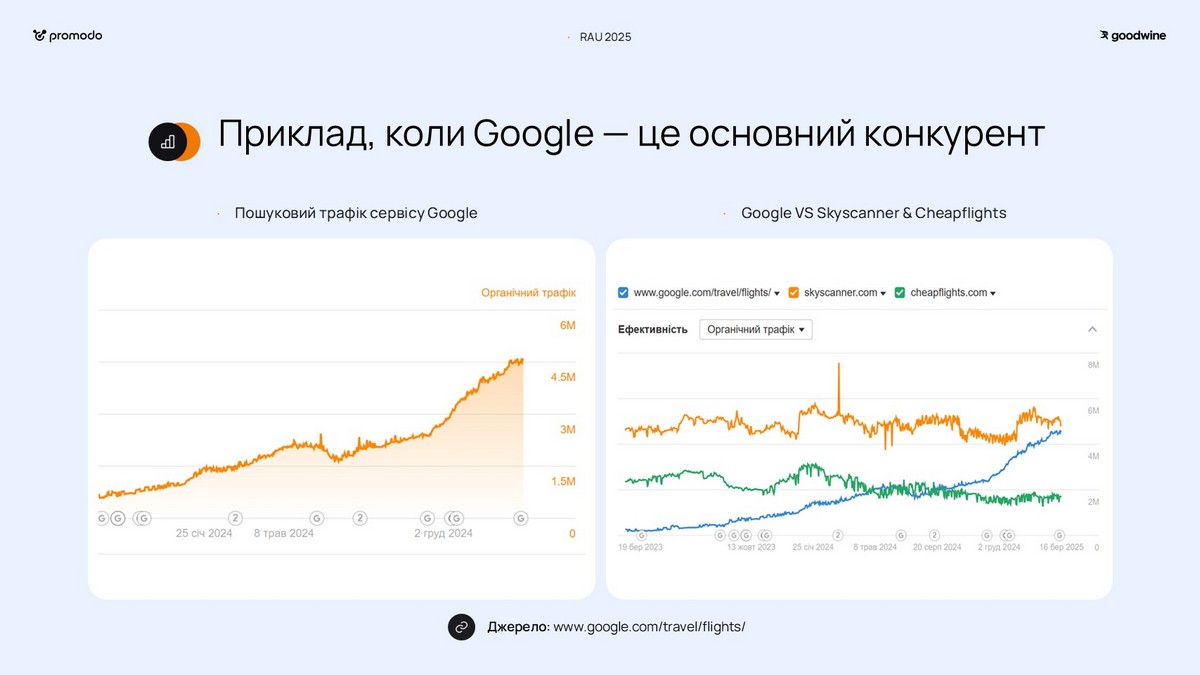This screenshot has height=675, width=1200.
Task: Toggle the cheapflights.com checkbox
Action: pyautogui.click(x=900, y=293)
